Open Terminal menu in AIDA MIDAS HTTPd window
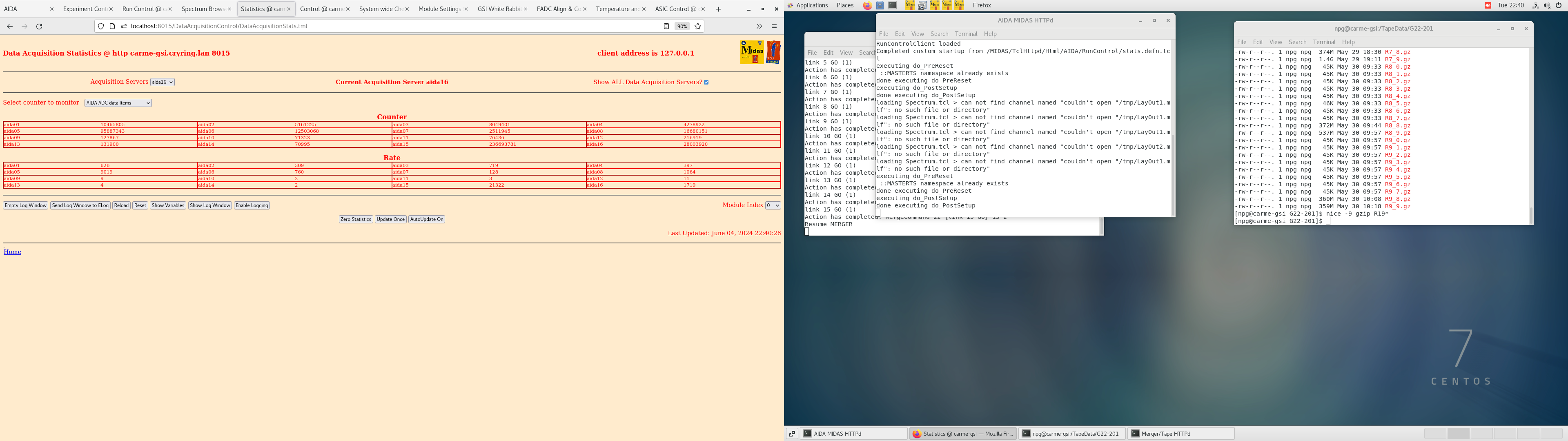The height and width of the screenshot is (441, 1568). click(965, 34)
